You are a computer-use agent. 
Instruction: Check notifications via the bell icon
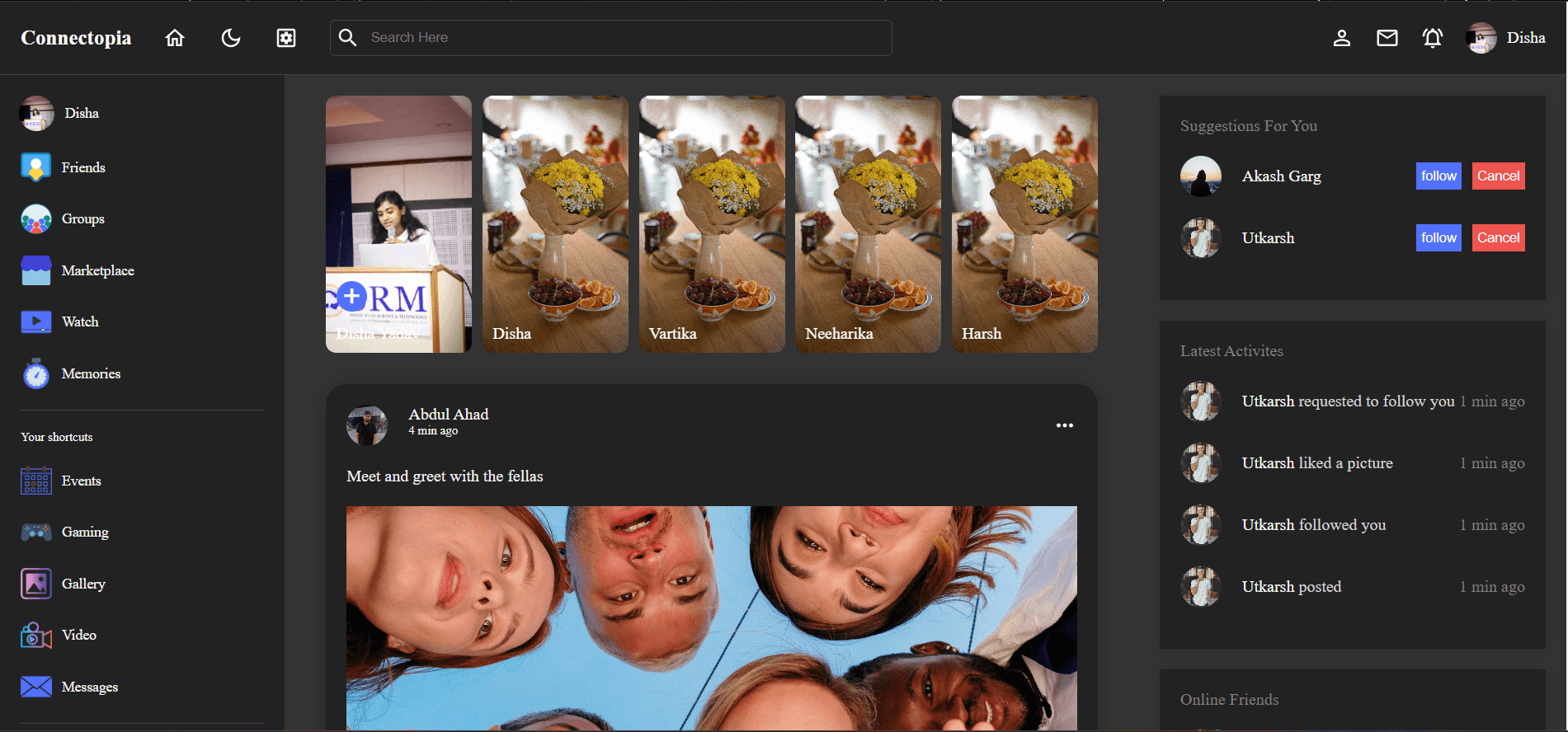tap(1433, 38)
